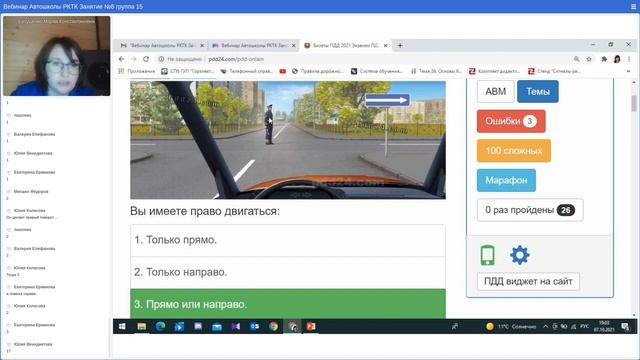Show more bookmarks overflow chevron
The width and height of the screenshot is (640, 360).
tap(629, 71)
